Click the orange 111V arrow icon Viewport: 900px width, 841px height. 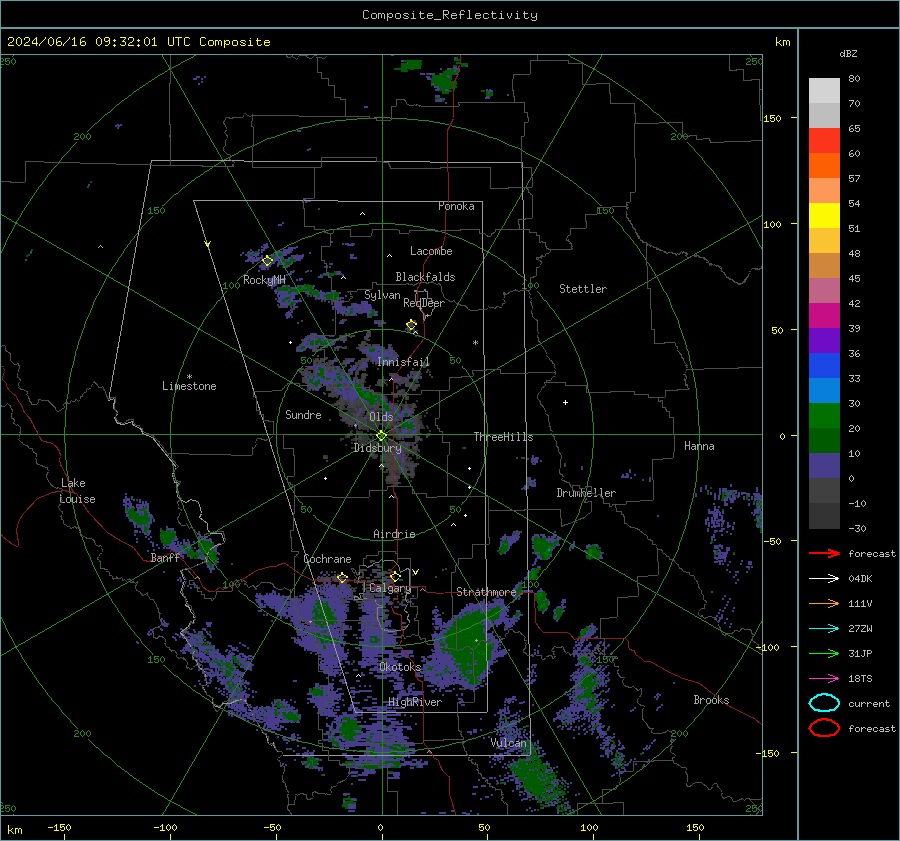[824, 603]
